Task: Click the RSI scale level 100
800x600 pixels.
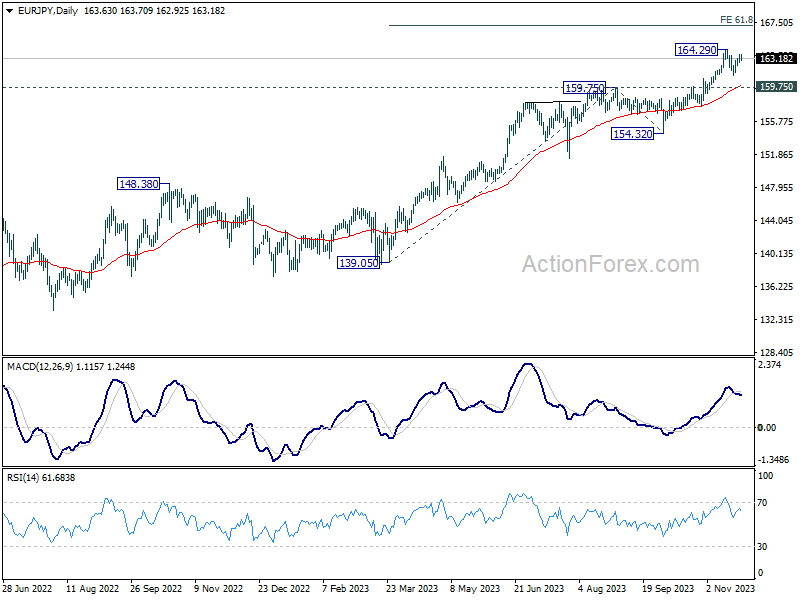Action: click(765, 476)
